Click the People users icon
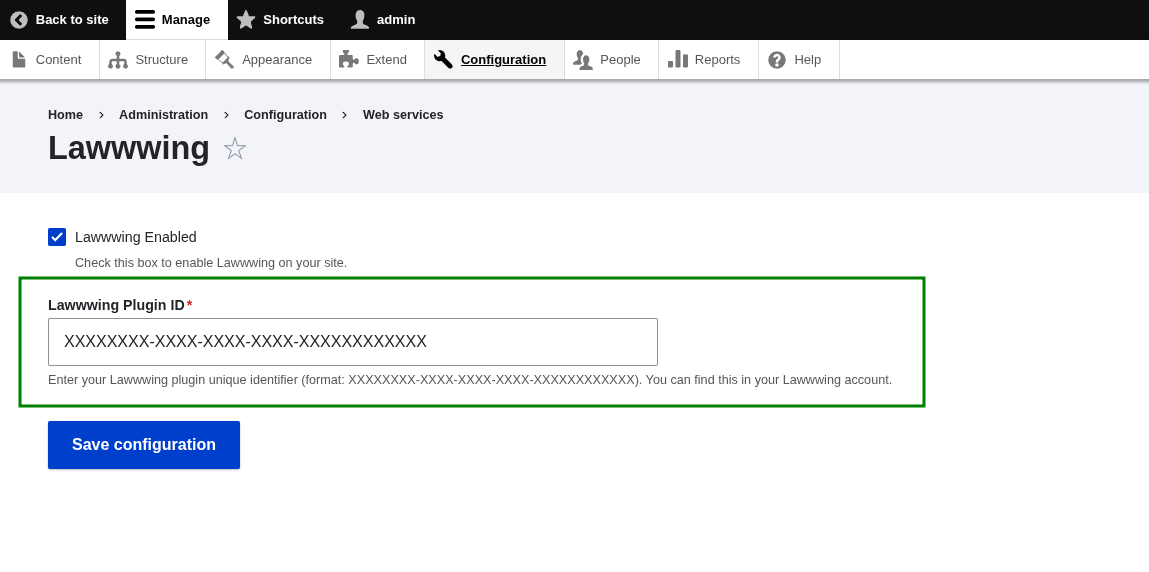Viewport: 1149px width, 572px height. pos(583,59)
